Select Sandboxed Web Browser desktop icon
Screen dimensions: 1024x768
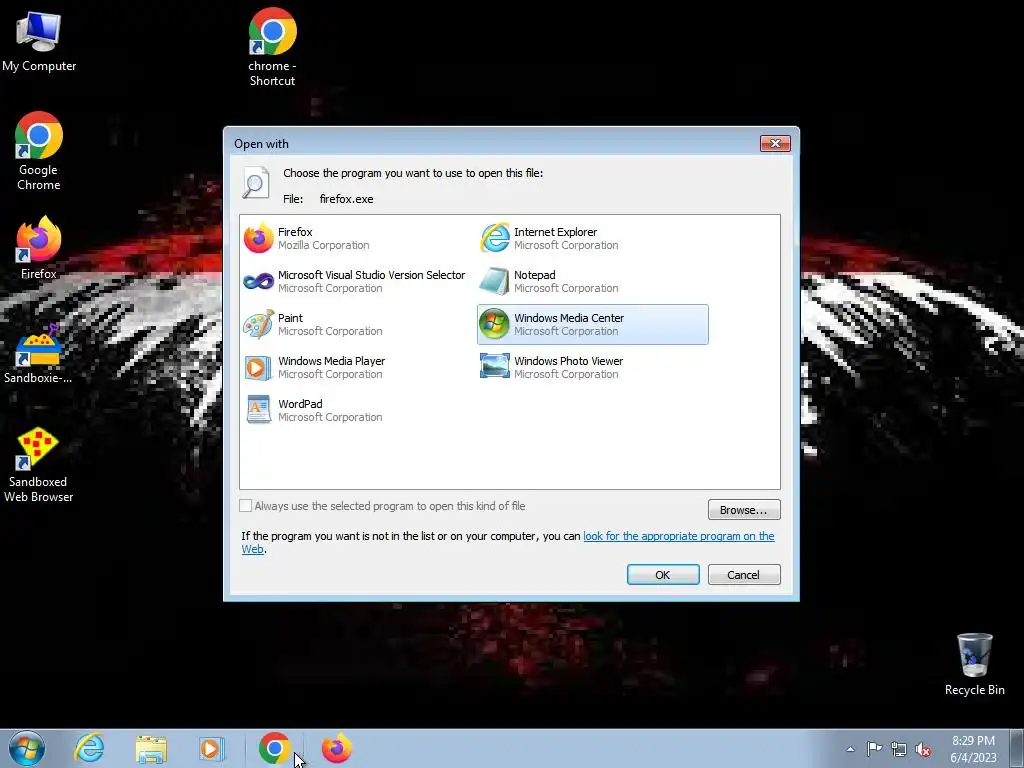39,465
